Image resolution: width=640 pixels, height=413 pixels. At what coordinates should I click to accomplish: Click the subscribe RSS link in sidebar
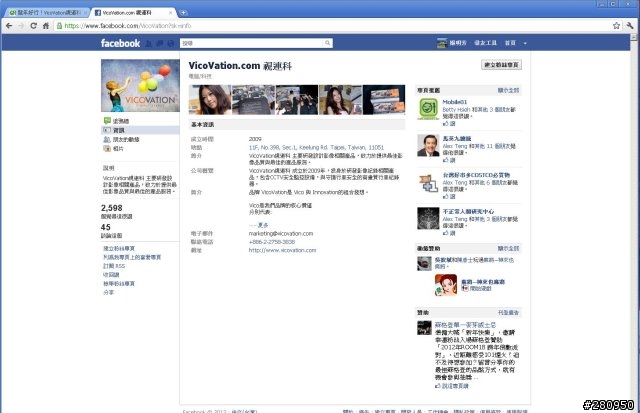coord(114,266)
